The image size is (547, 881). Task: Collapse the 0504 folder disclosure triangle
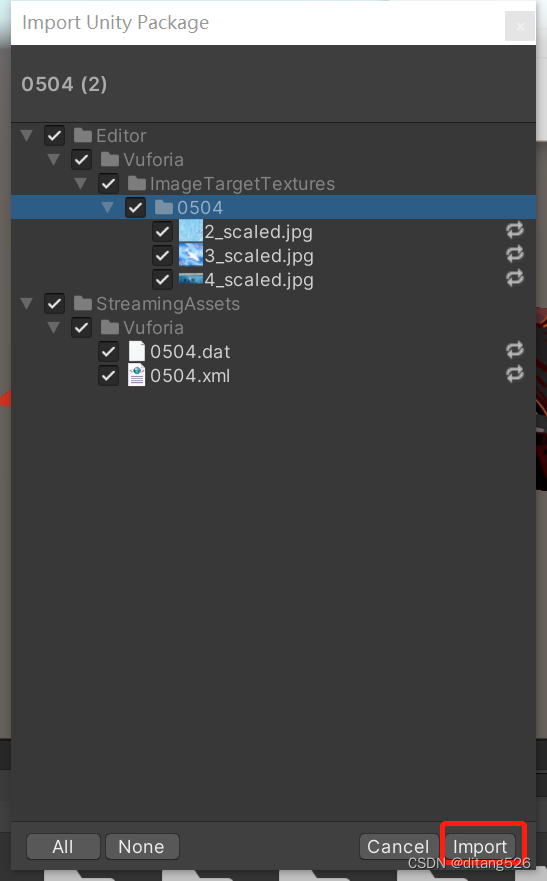click(x=107, y=207)
